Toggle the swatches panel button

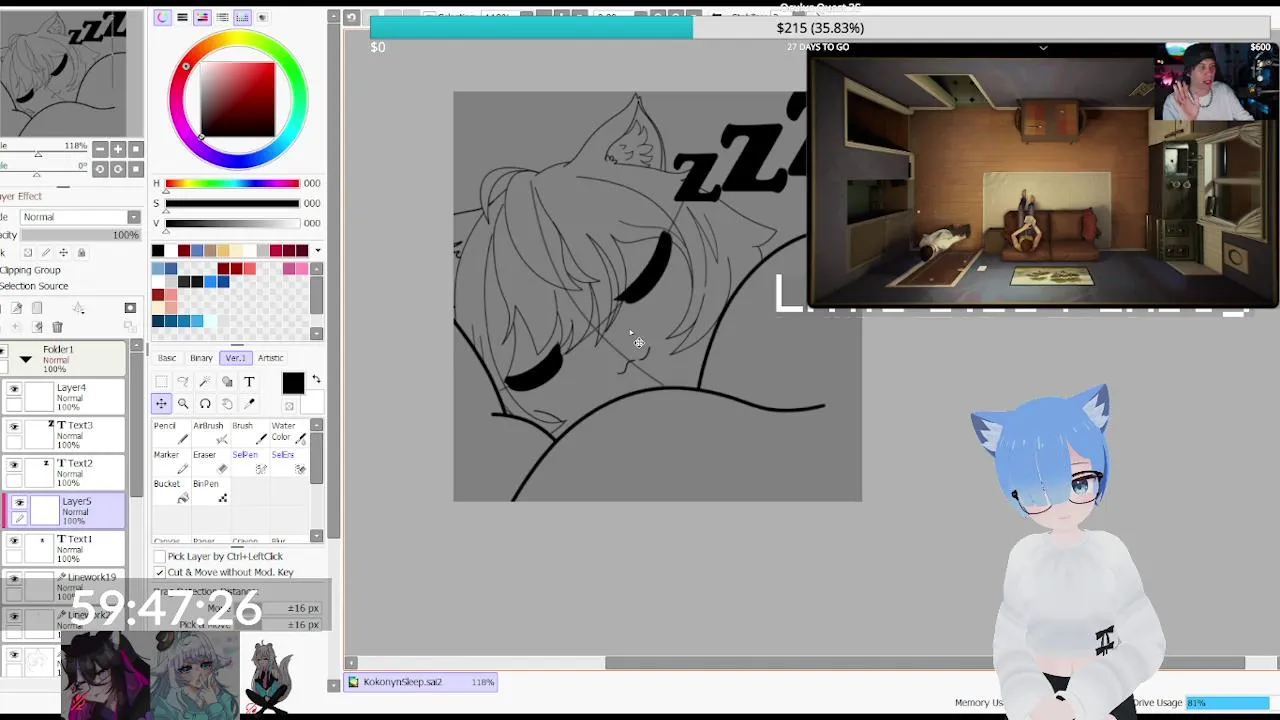coord(242,17)
